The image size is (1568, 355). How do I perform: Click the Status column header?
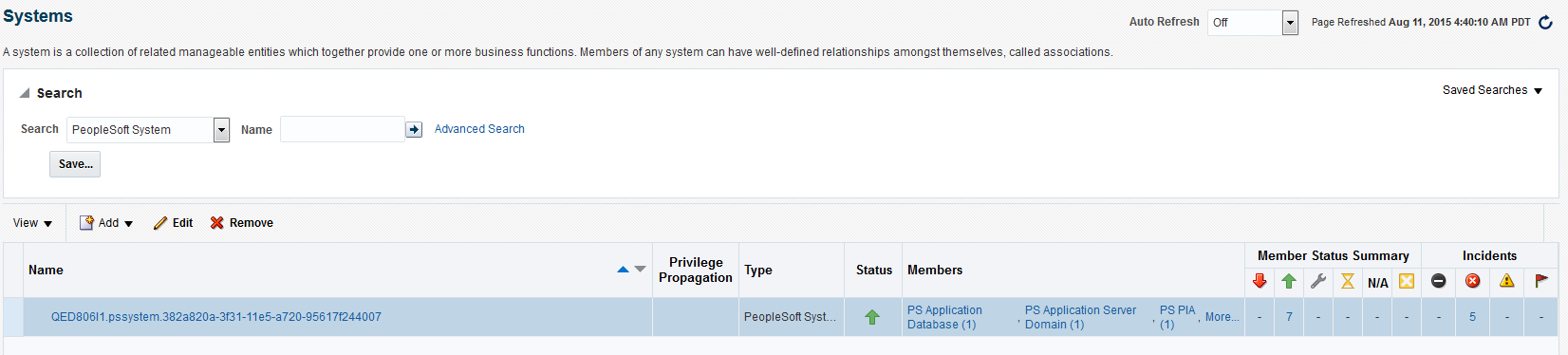874,271
